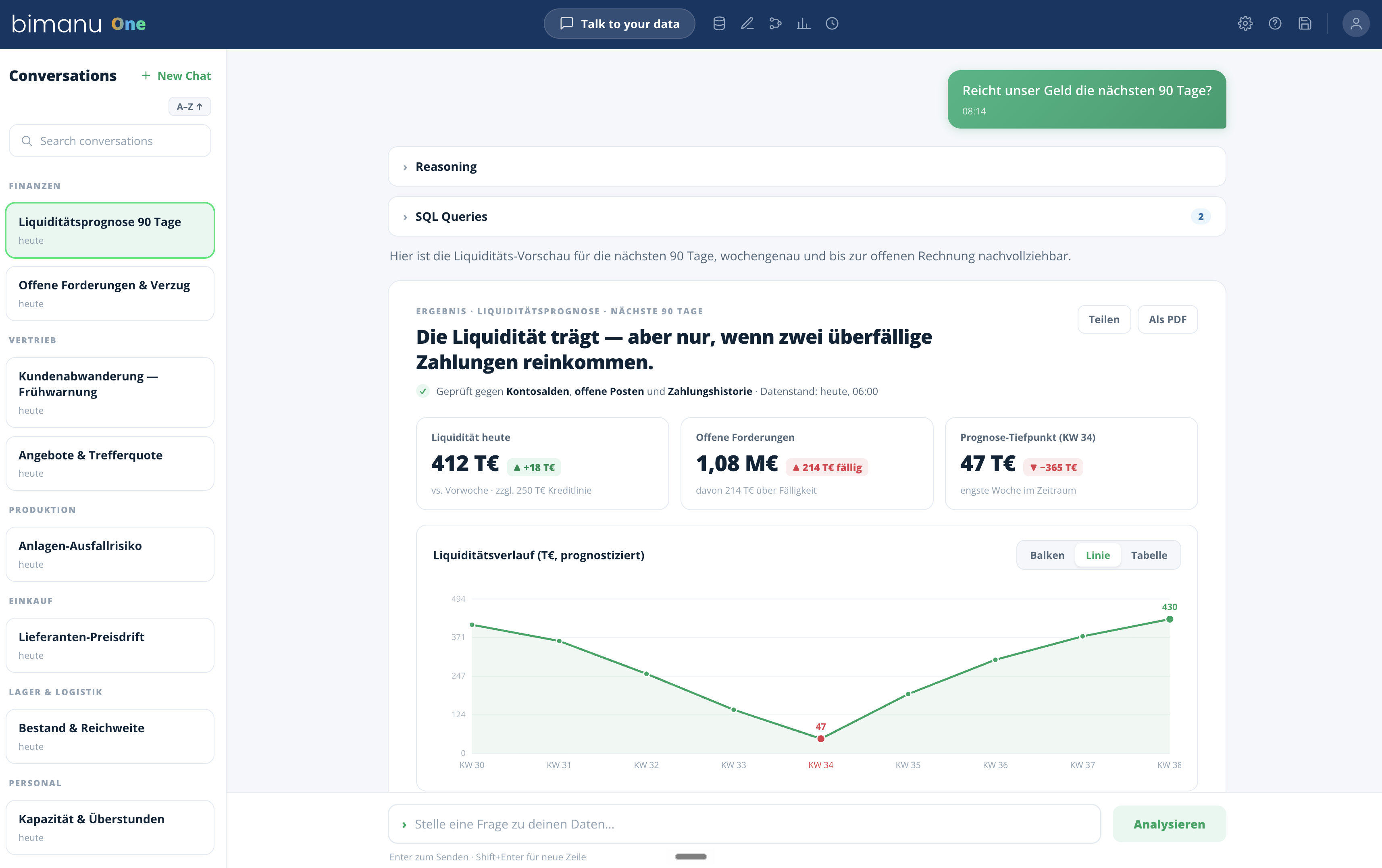Click the LAGER & LOGISTIK section label

(56, 692)
